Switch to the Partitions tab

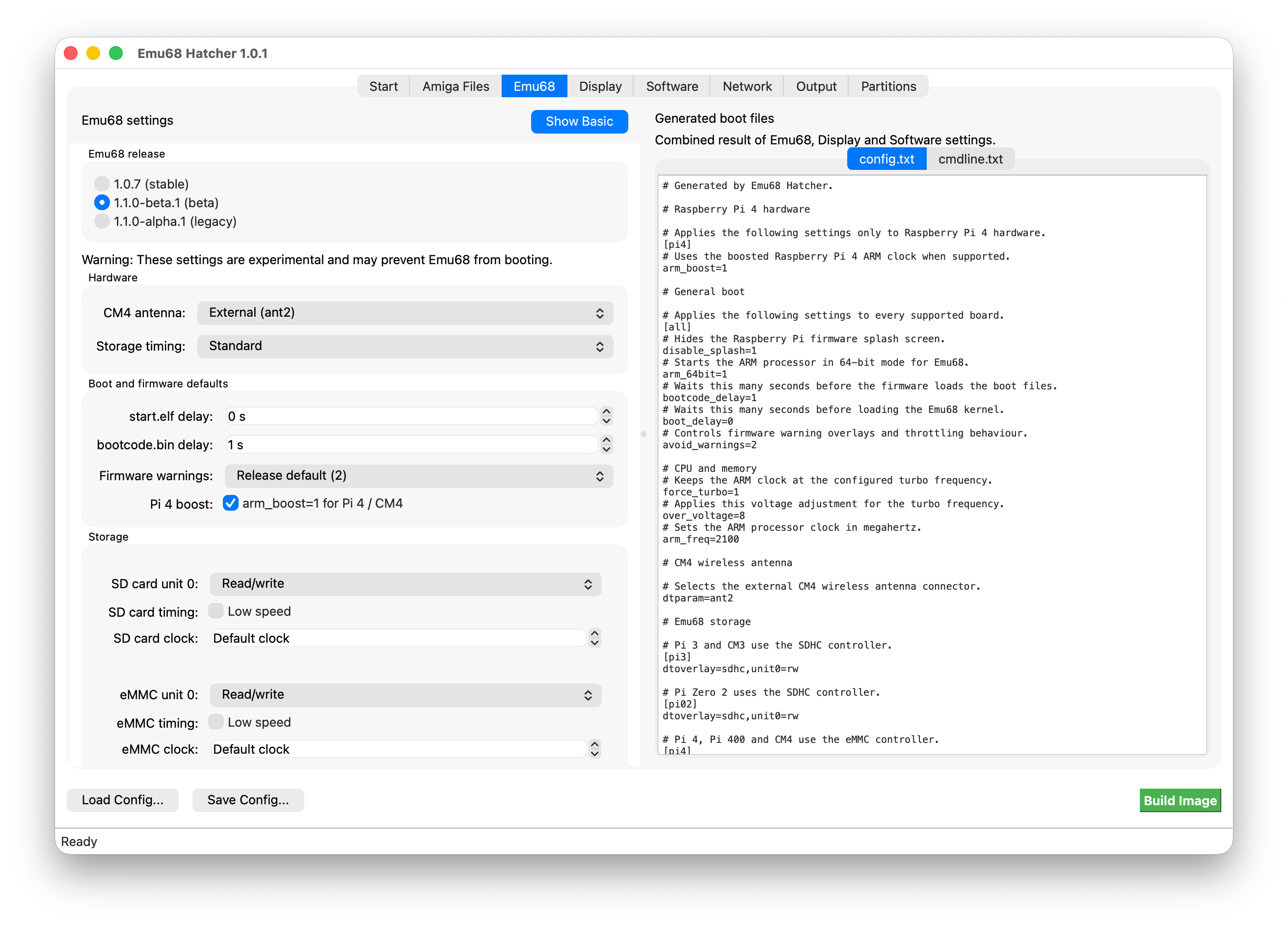coord(888,86)
